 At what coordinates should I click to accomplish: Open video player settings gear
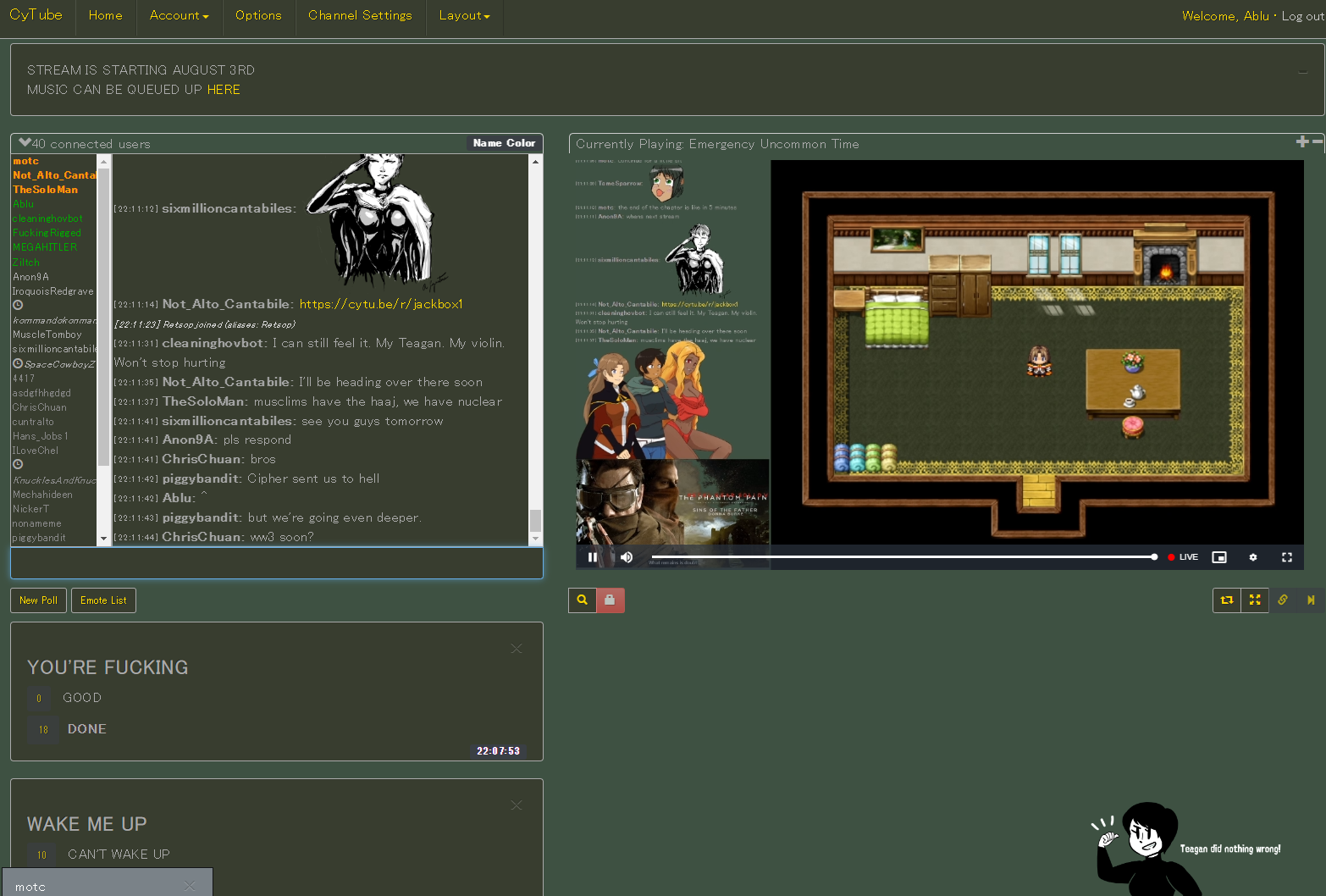click(1253, 557)
